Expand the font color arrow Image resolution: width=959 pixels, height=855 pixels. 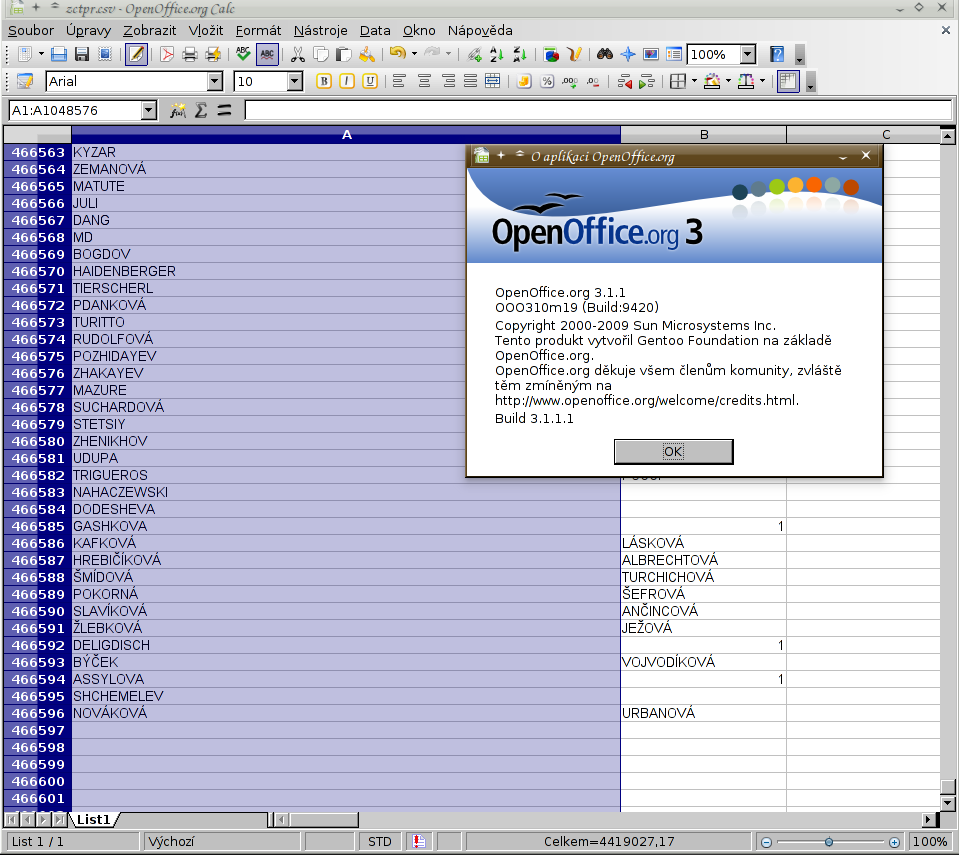point(762,81)
